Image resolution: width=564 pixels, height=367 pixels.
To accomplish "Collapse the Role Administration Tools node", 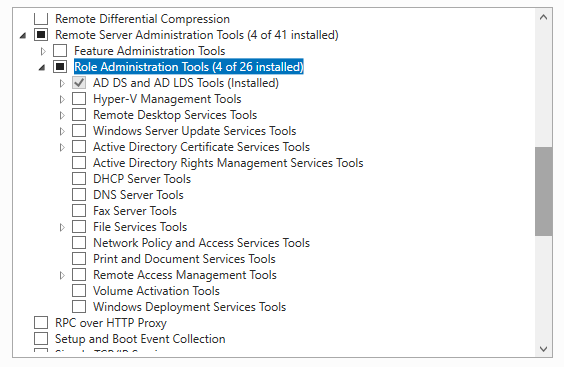I will pyautogui.click(x=42, y=67).
